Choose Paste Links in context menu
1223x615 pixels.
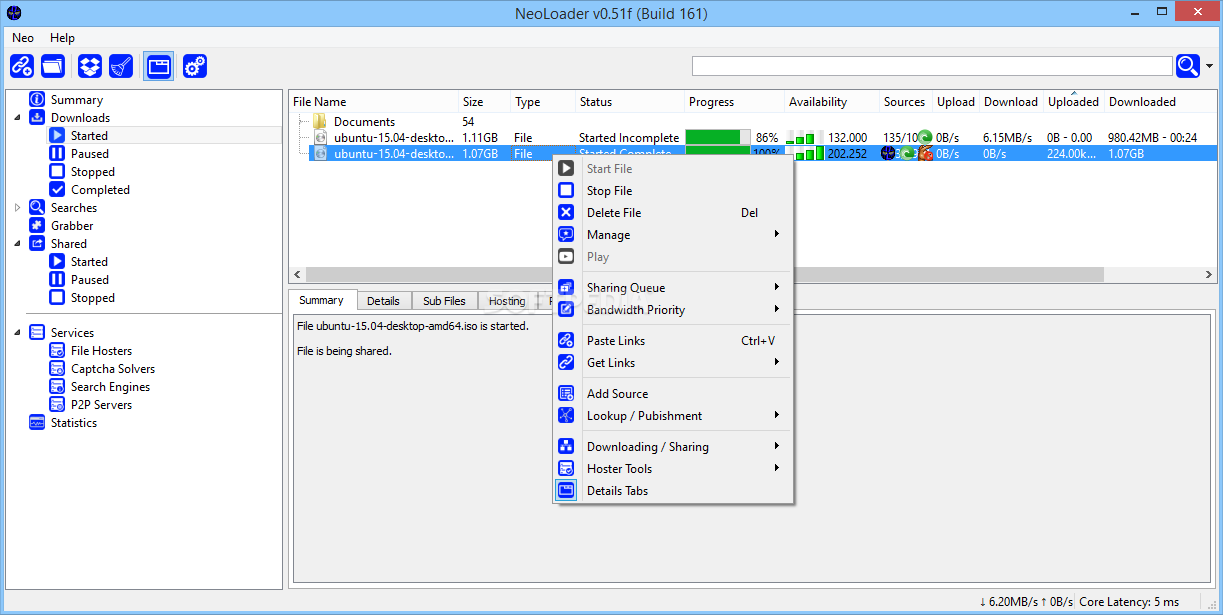click(673, 341)
